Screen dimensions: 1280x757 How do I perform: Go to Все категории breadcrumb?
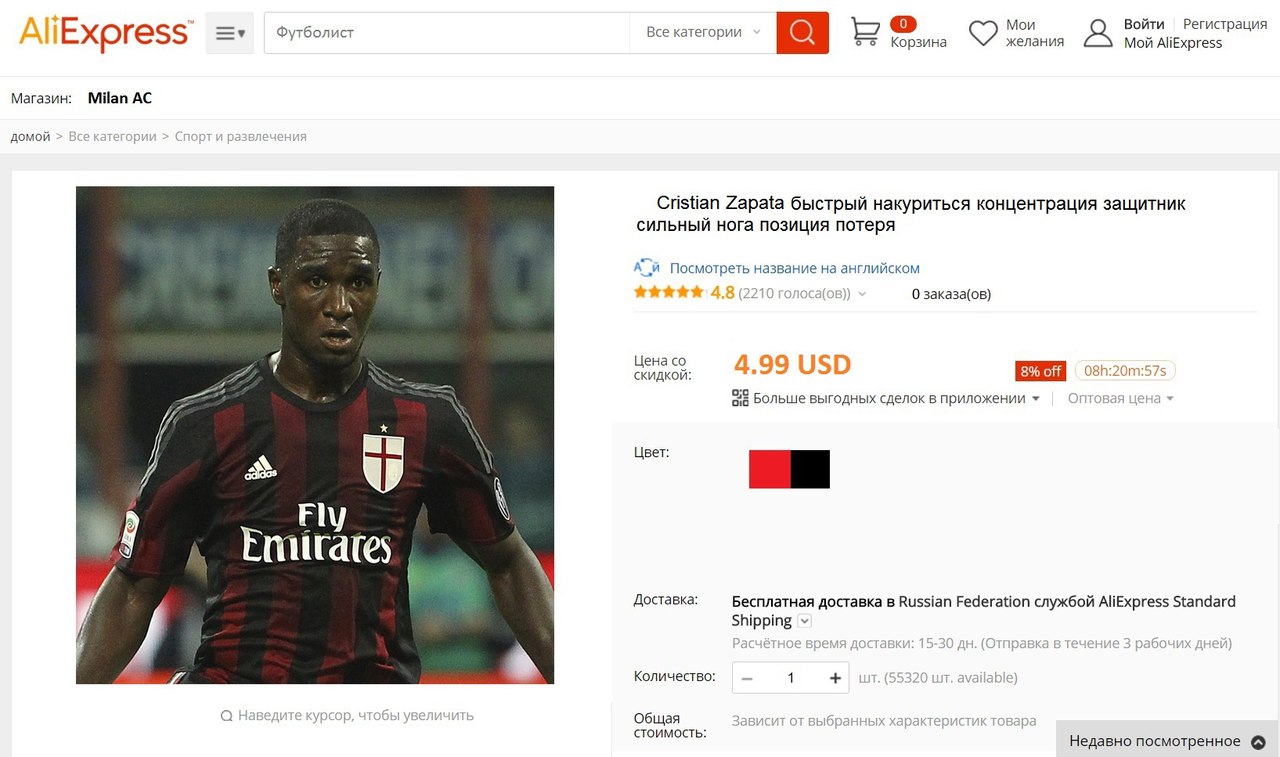pos(112,136)
